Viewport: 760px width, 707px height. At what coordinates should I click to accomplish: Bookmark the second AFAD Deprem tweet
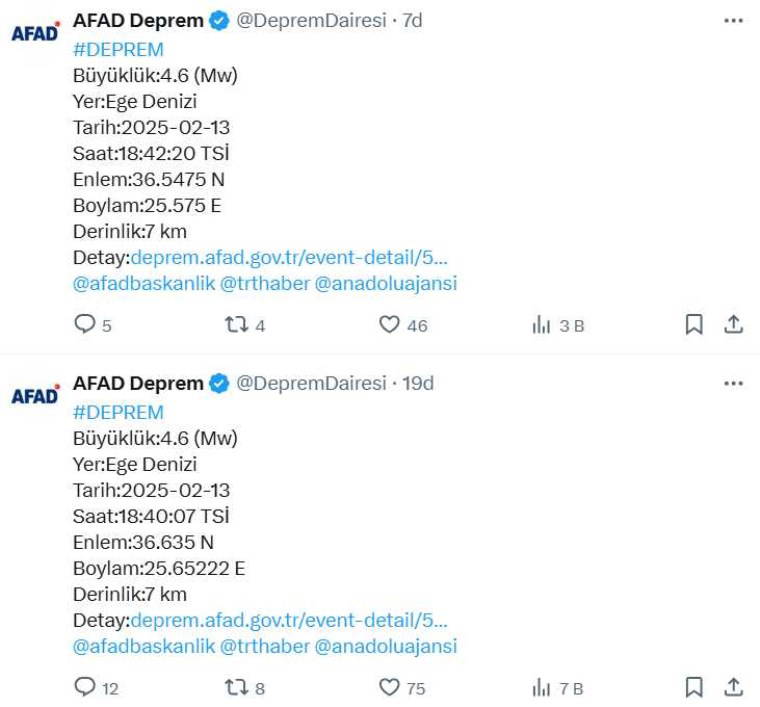pos(694,687)
